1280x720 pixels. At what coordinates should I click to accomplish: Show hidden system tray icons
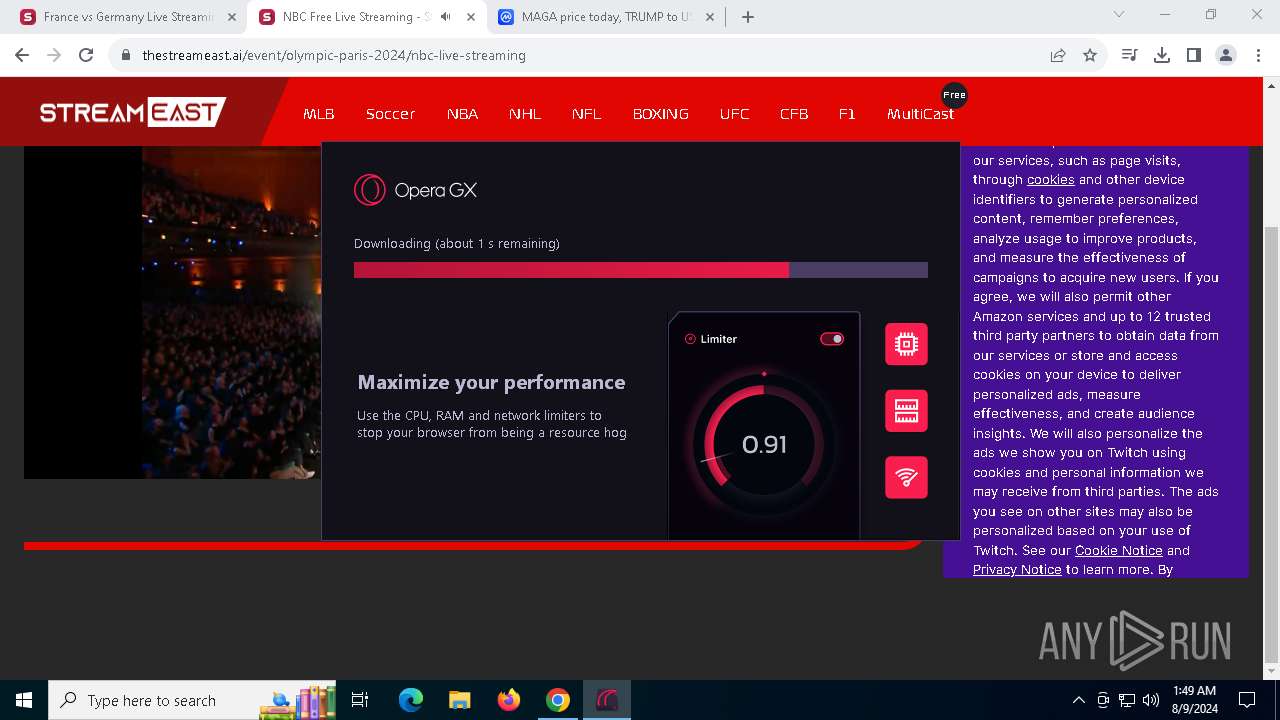(x=1078, y=700)
